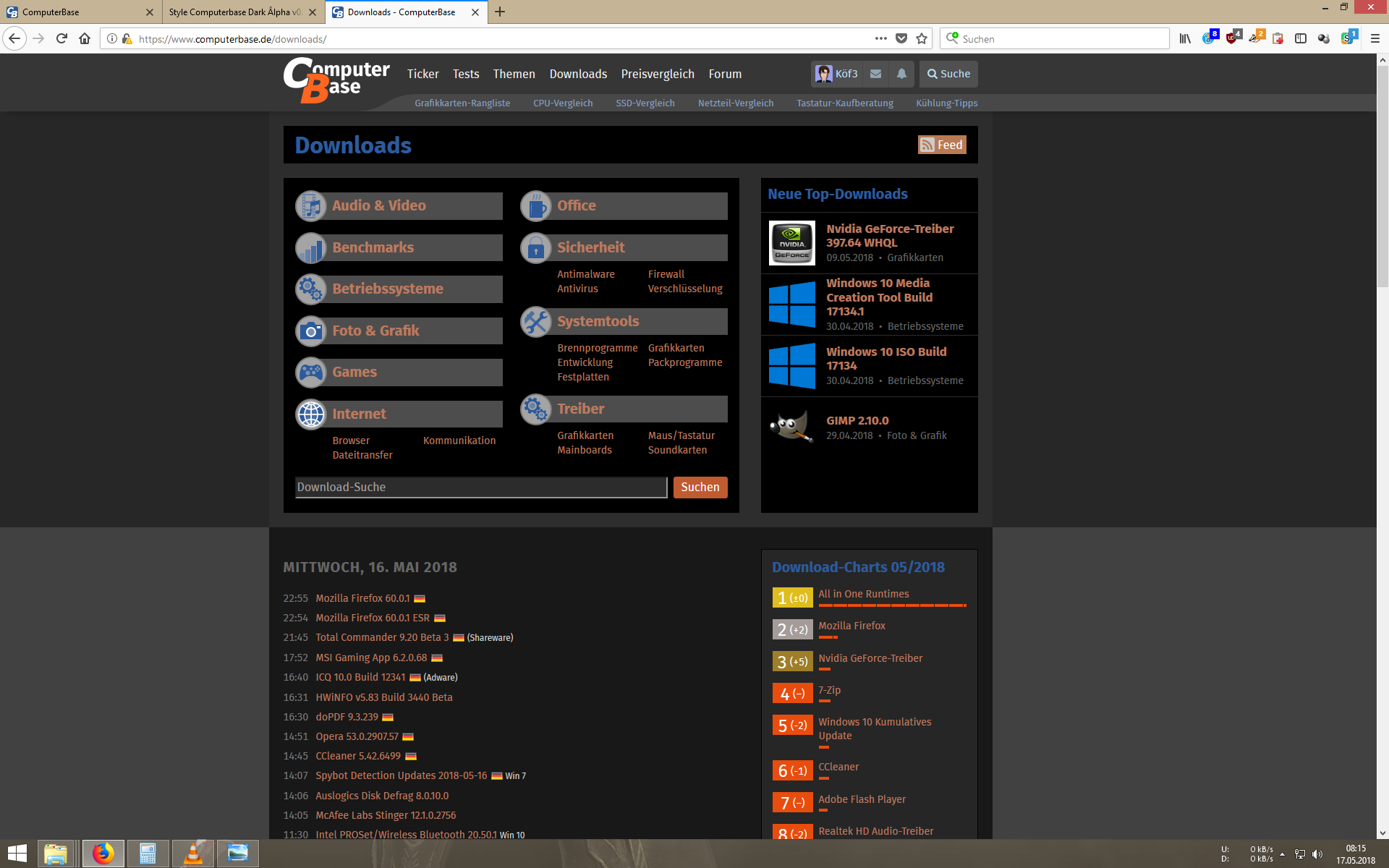This screenshot has height=868, width=1389.
Task: Click the GIMP 2.10.0 thumbnail
Action: coord(791,427)
